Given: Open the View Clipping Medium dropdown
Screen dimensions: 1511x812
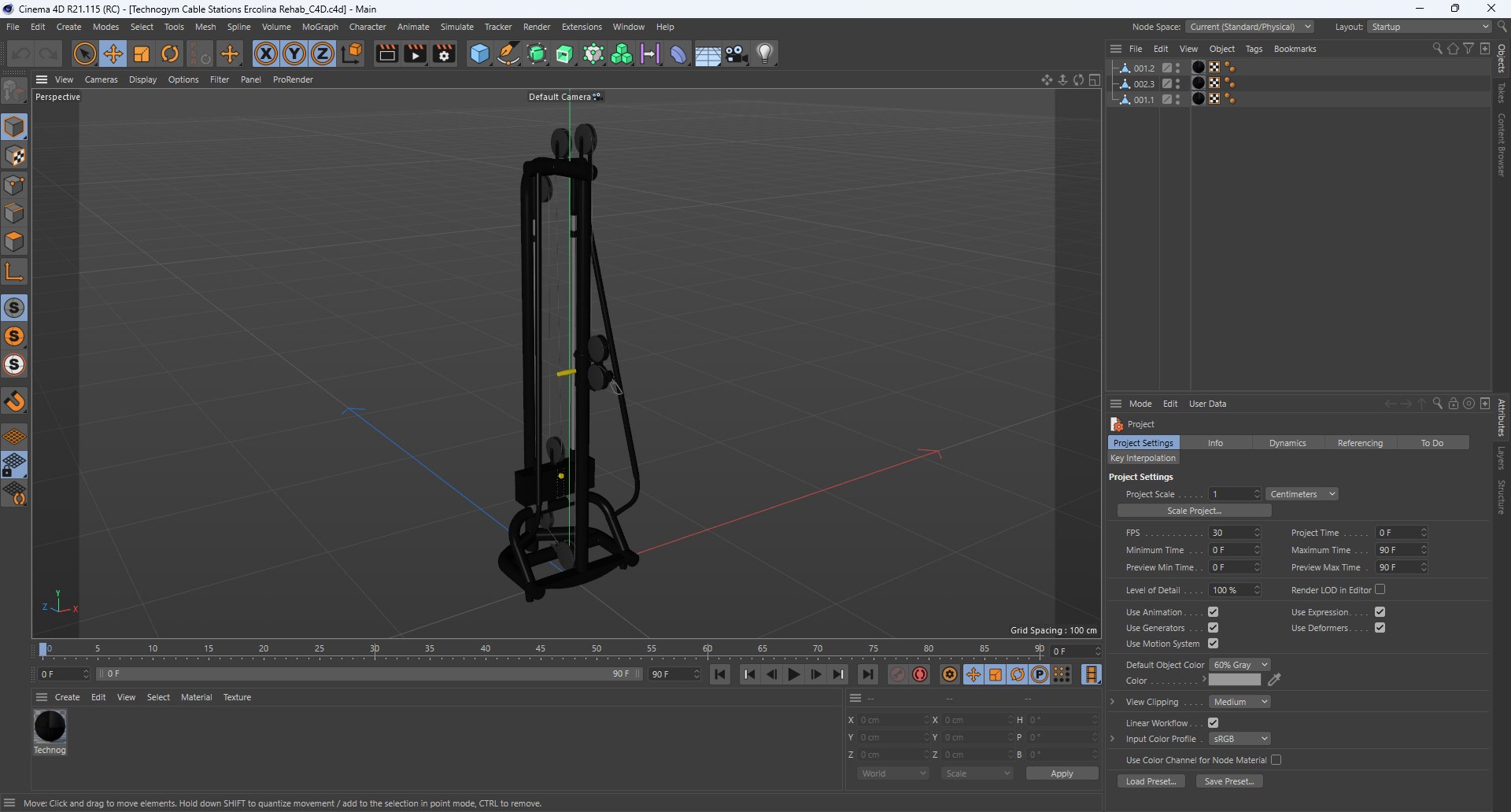Looking at the screenshot, I should tap(1239, 702).
